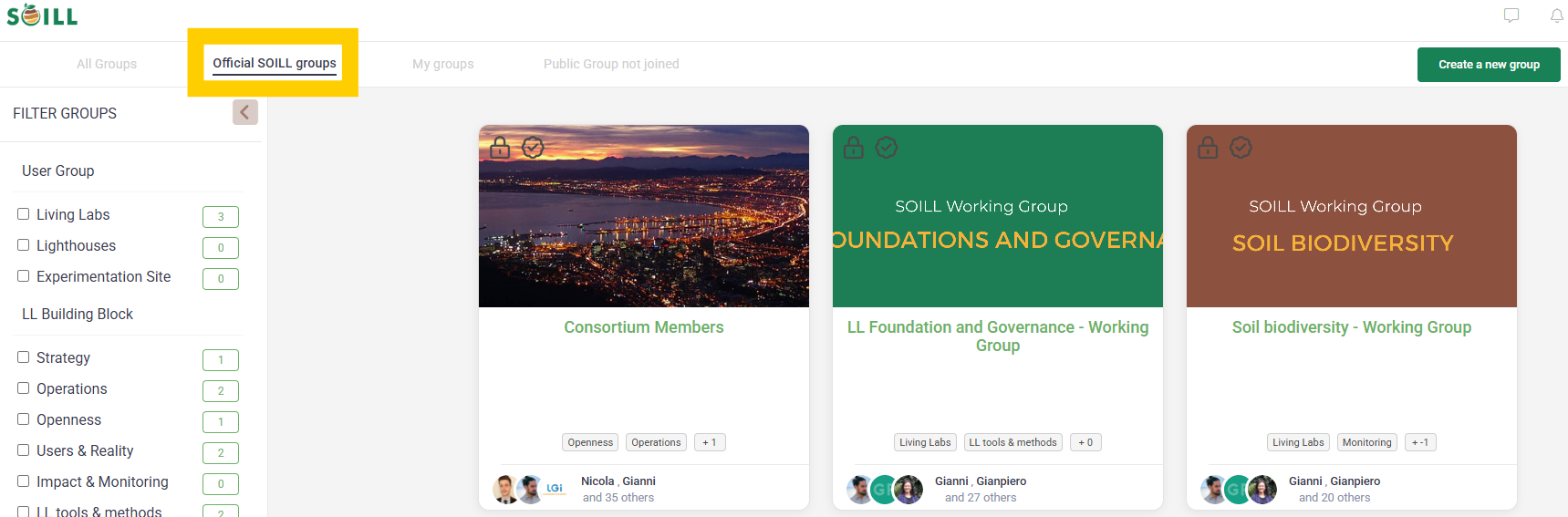Click User Group filter heading
Viewport: 1568px width, 517px height.
tap(58, 171)
